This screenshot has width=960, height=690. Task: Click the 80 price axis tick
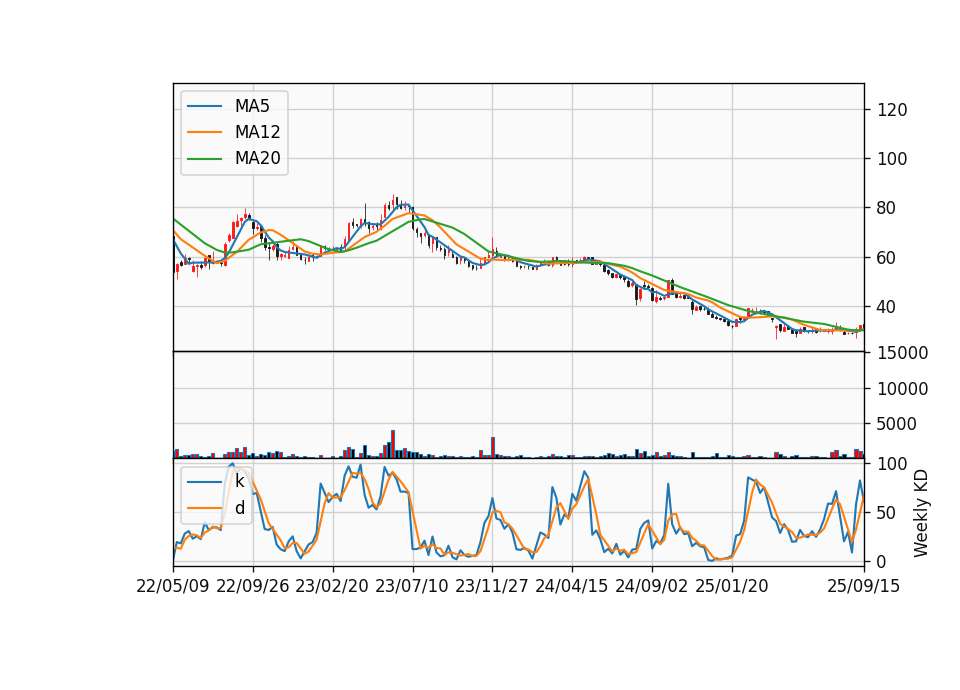887,208
